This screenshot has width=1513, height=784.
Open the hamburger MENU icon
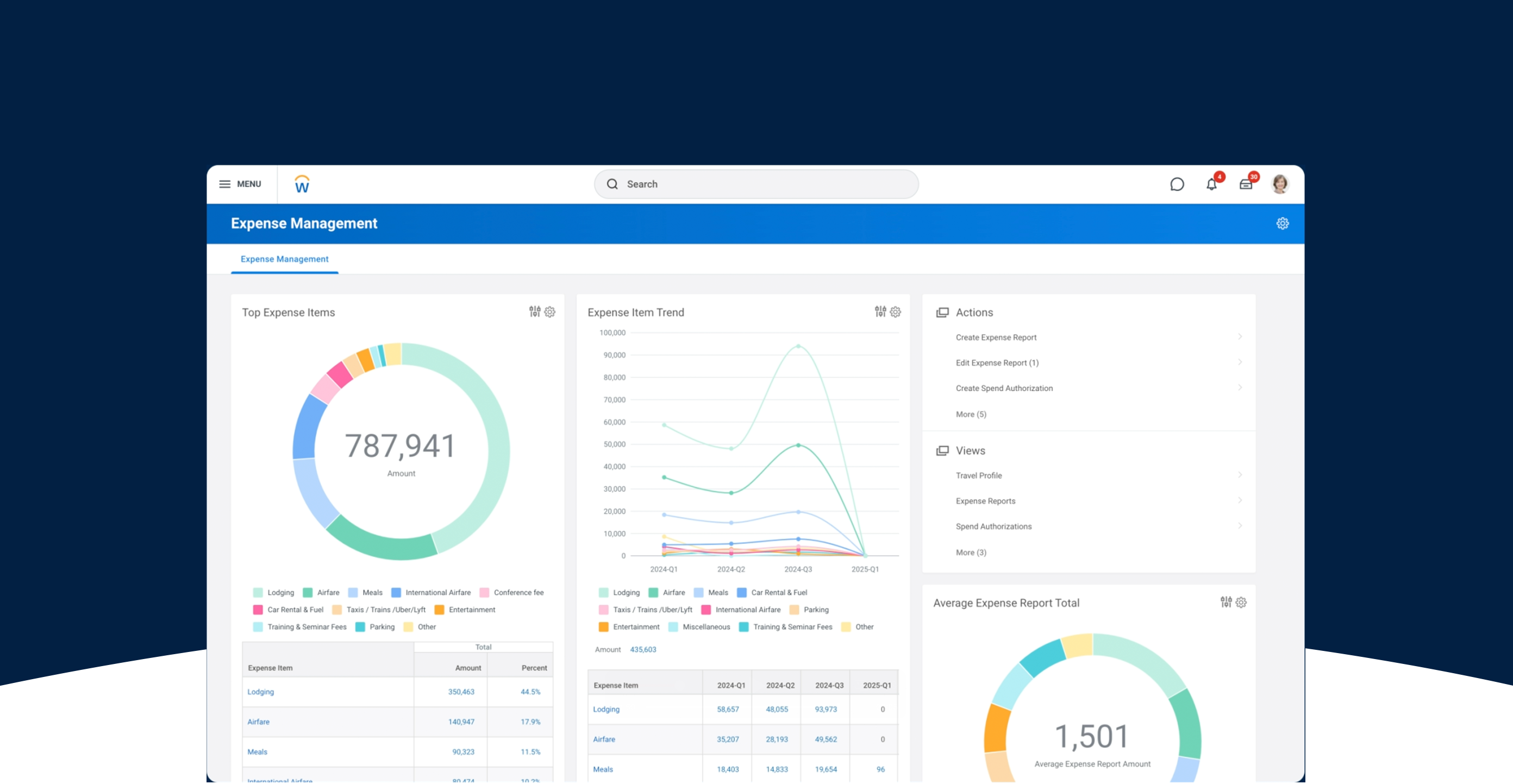pyautogui.click(x=224, y=184)
